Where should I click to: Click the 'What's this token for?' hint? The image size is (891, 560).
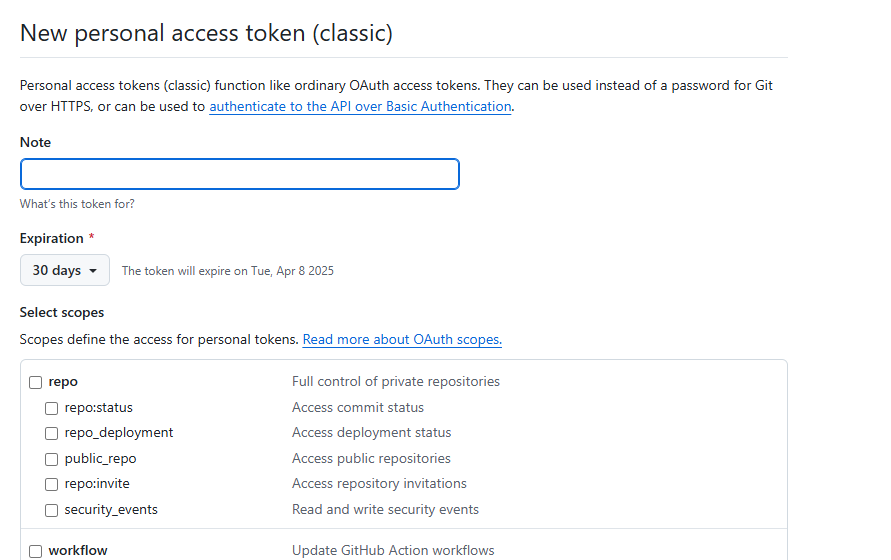[77, 204]
